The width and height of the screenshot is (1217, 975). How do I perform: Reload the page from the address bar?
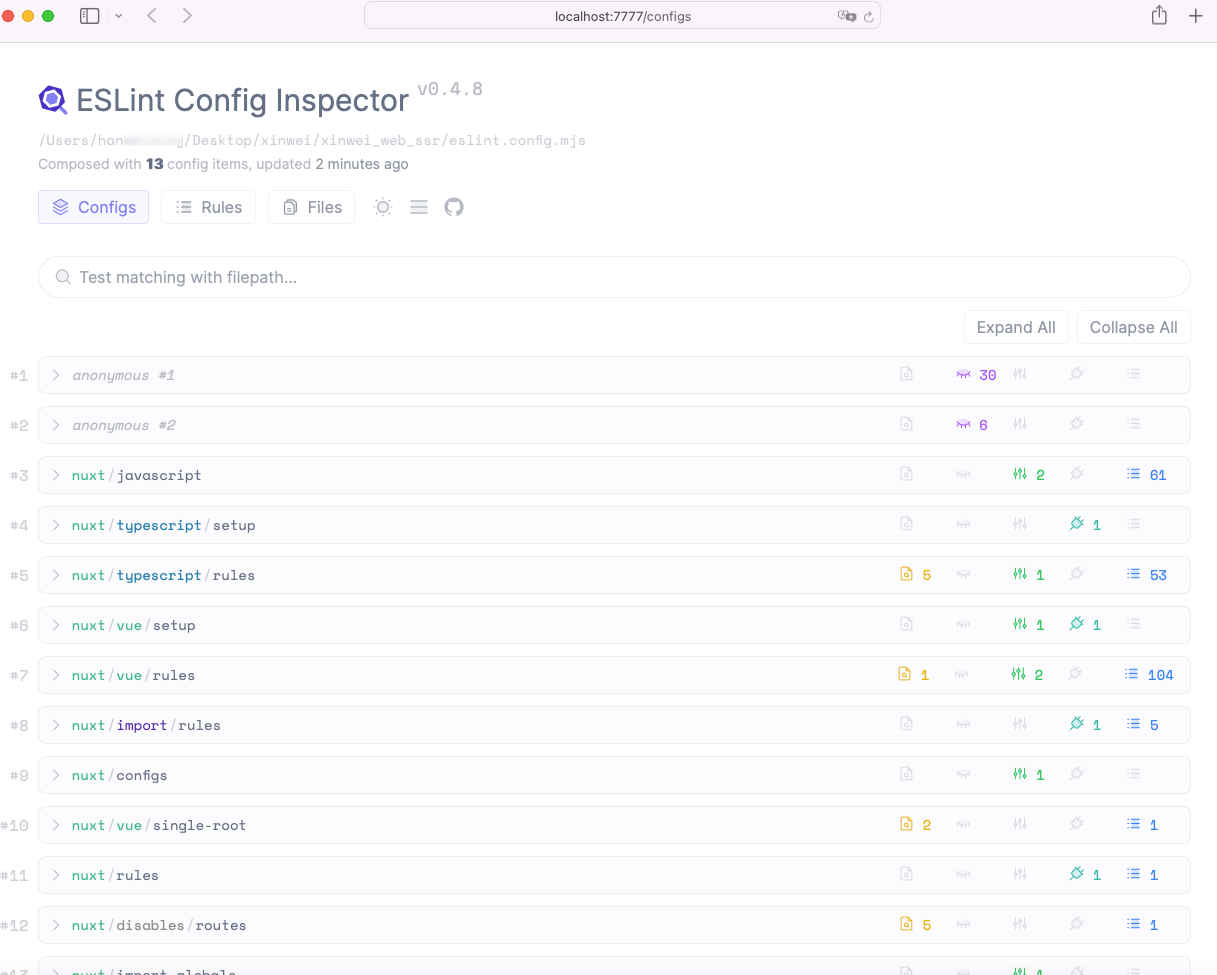[x=869, y=16]
